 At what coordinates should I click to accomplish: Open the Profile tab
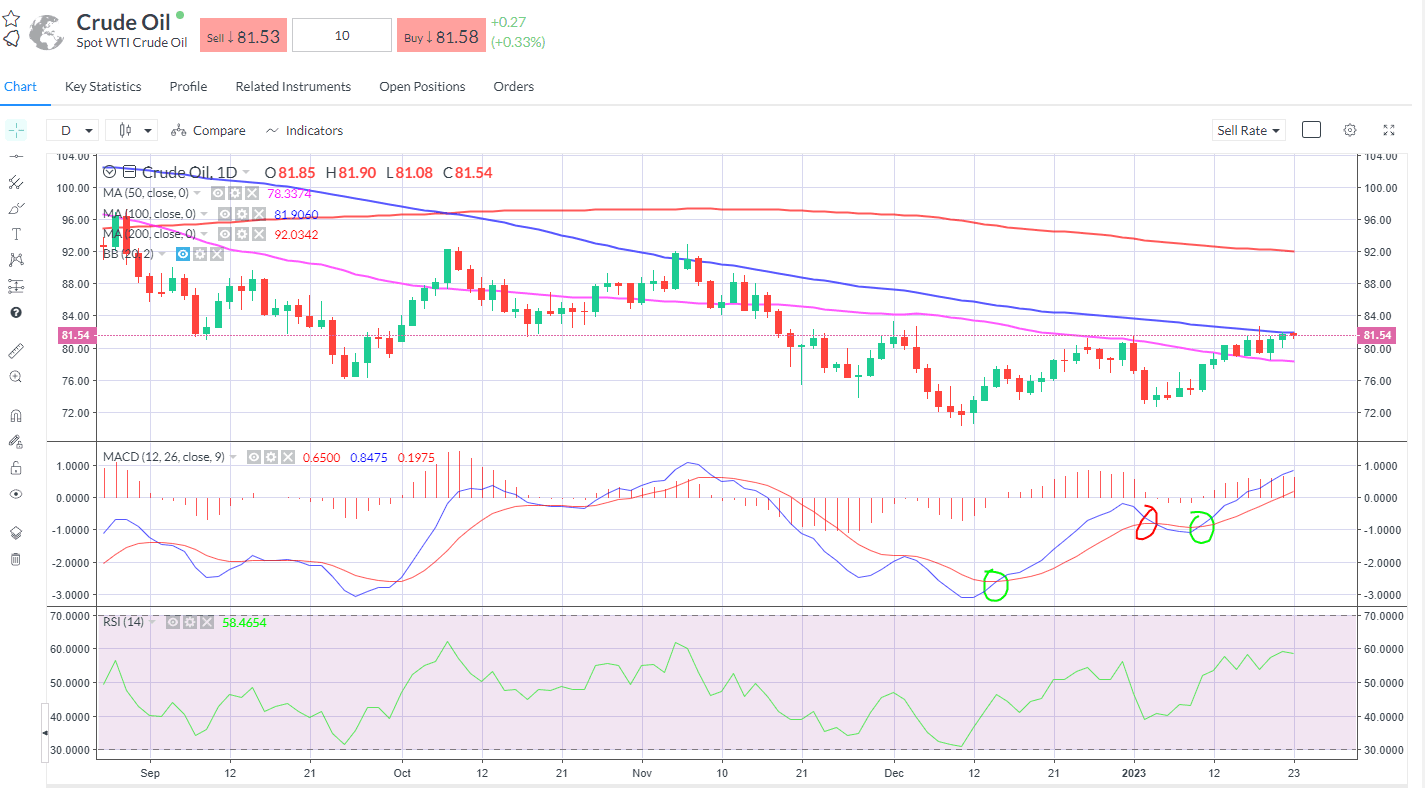[x=188, y=87]
